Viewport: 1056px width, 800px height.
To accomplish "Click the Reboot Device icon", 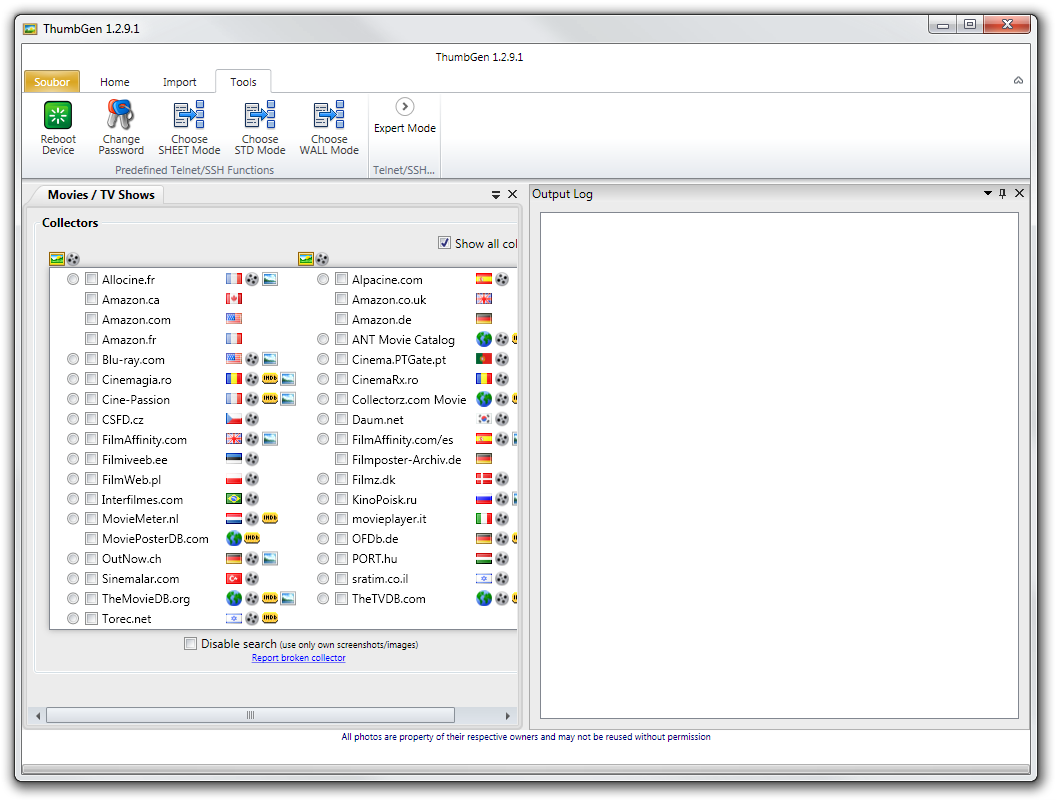I will (58, 115).
